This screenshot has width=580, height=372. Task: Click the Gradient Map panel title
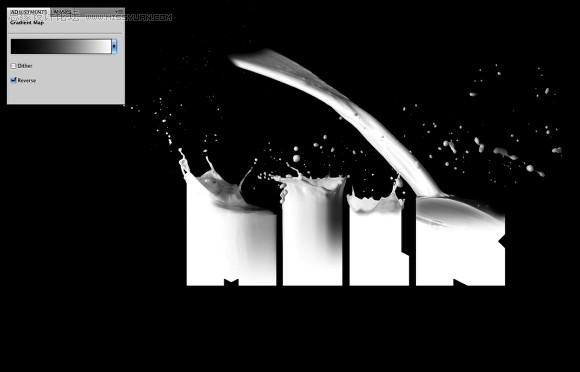point(27,23)
